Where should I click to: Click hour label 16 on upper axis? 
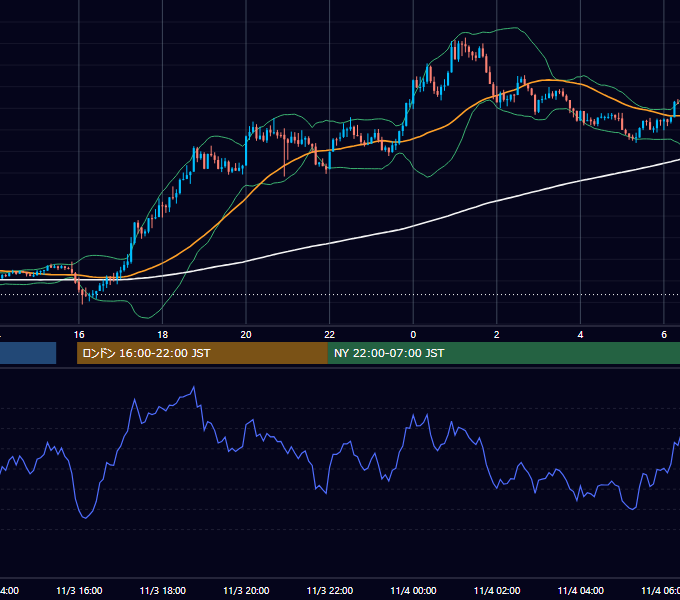pyautogui.click(x=79, y=335)
